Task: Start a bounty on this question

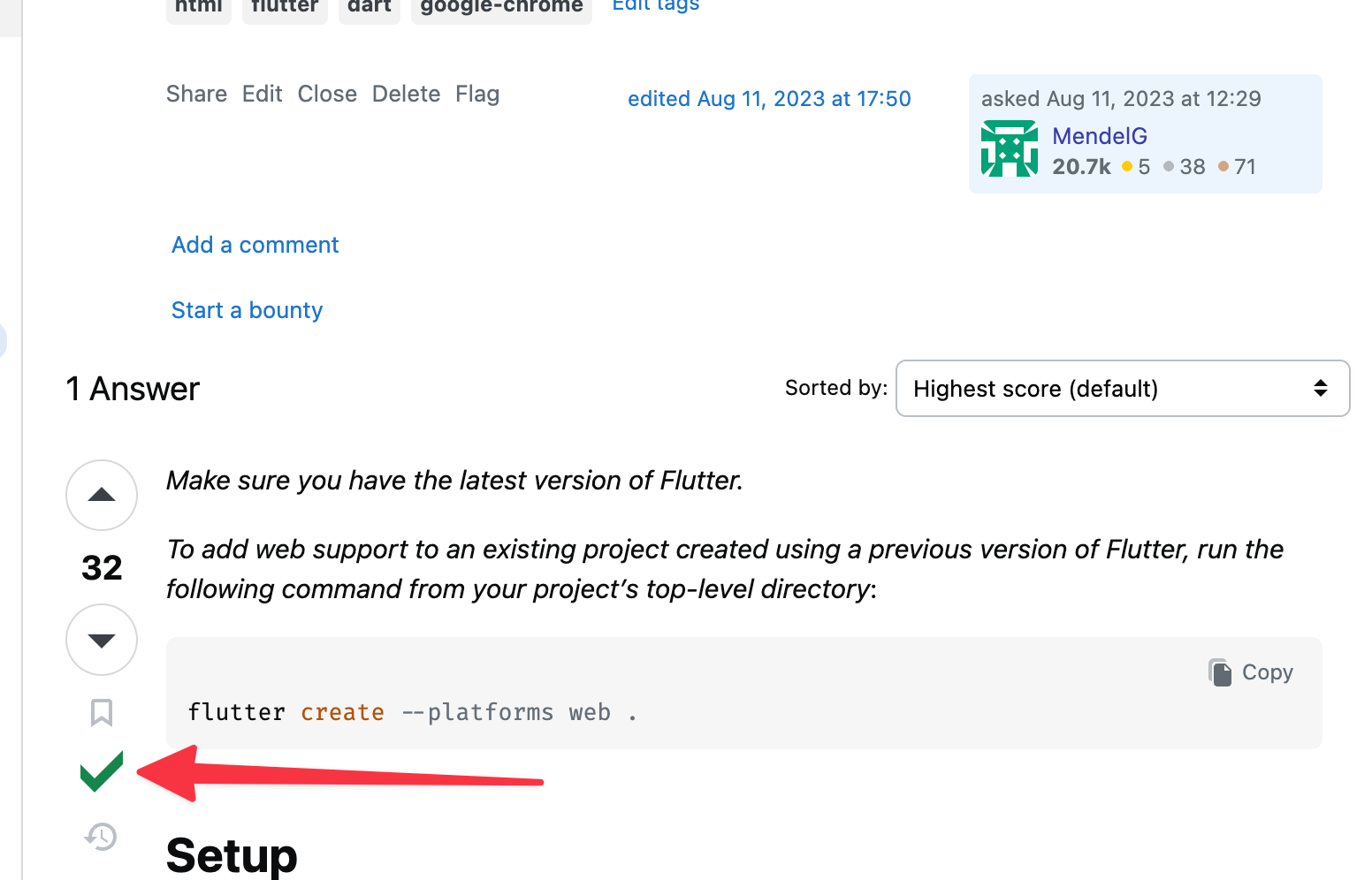Action: coord(247,310)
